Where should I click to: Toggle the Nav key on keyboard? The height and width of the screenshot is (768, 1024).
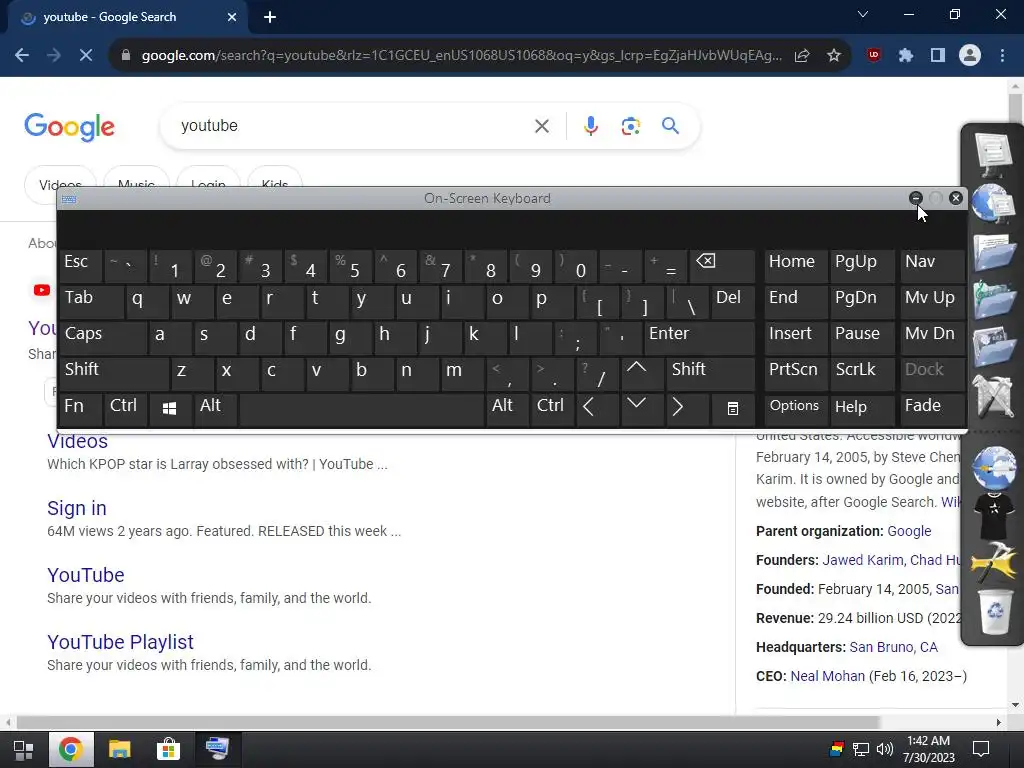pyautogui.click(x=932, y=264)
